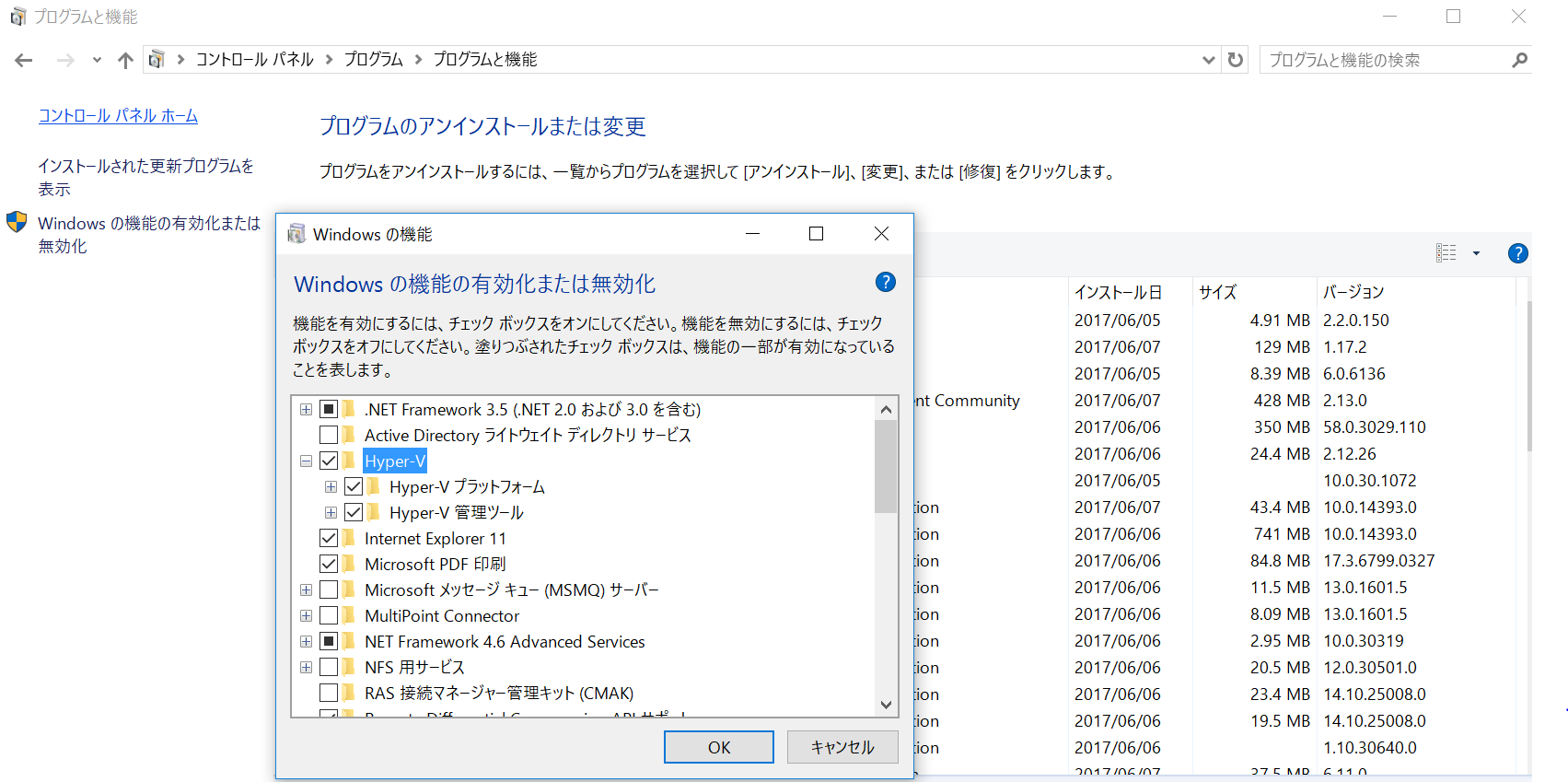Enable Active Directory ライトウェイト ディレクトリ サービス checkbox
Viewport: 1568px width, 782px height.
click(329, 435)
